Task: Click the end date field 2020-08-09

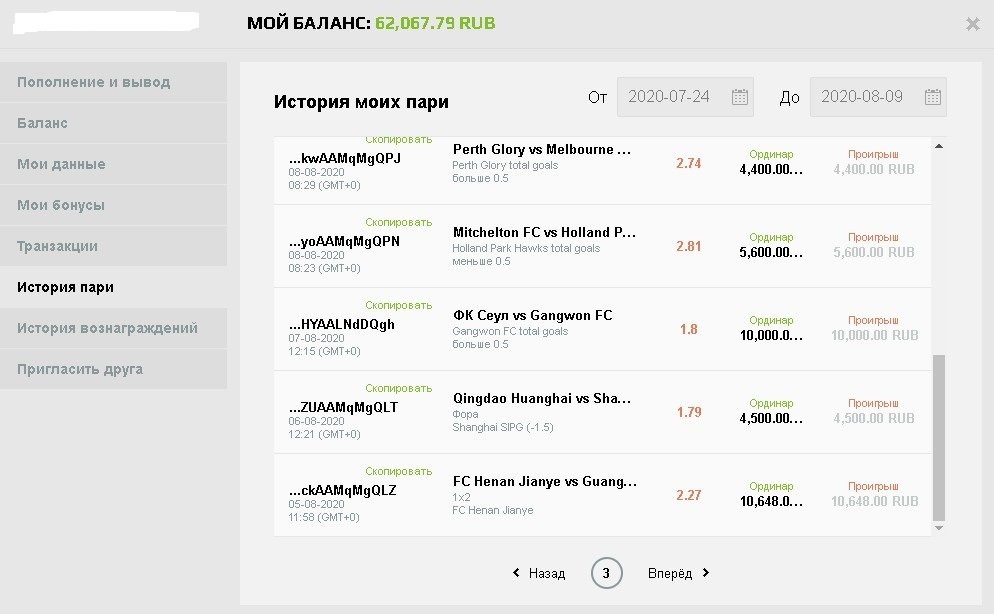Action: click(x=861, y=97)
